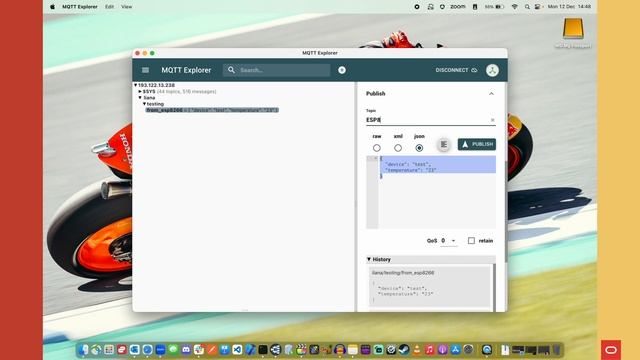Expand the $SYS topic node
Image resolution: width=640 pixels, height=360 pixels.
[140, 92]
